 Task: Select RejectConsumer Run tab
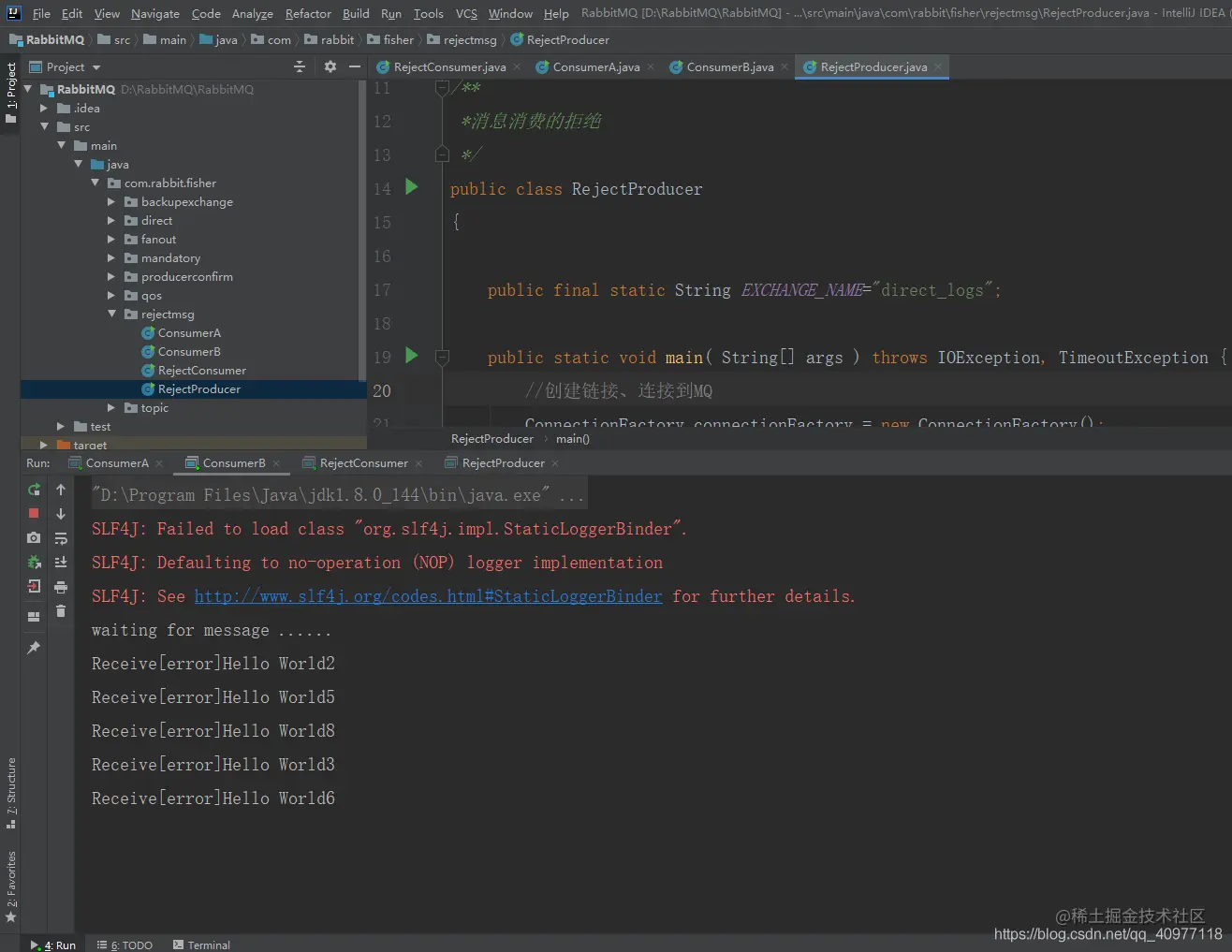(x=363, y=462)
